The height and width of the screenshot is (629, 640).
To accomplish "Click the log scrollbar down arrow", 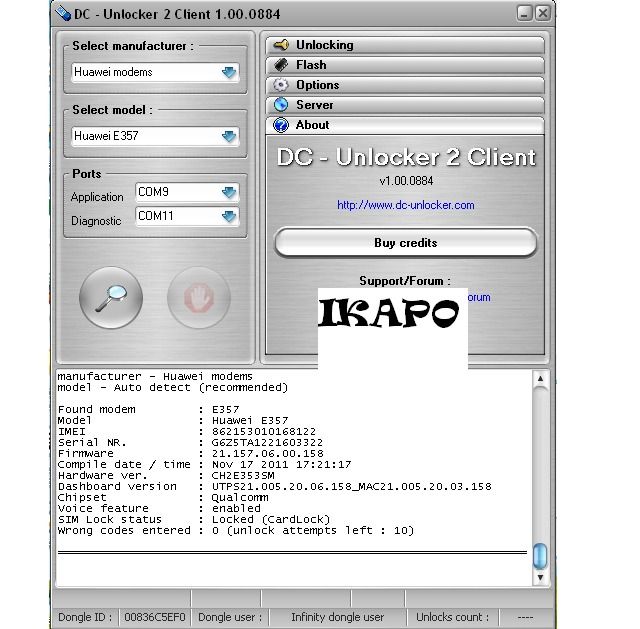I will point(540,577).
